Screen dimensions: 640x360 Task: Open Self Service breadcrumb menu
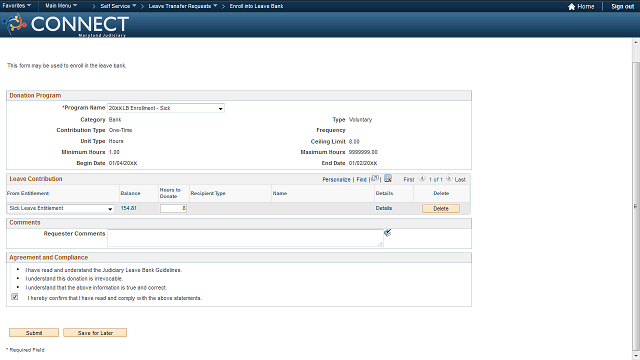coord(118,6)
